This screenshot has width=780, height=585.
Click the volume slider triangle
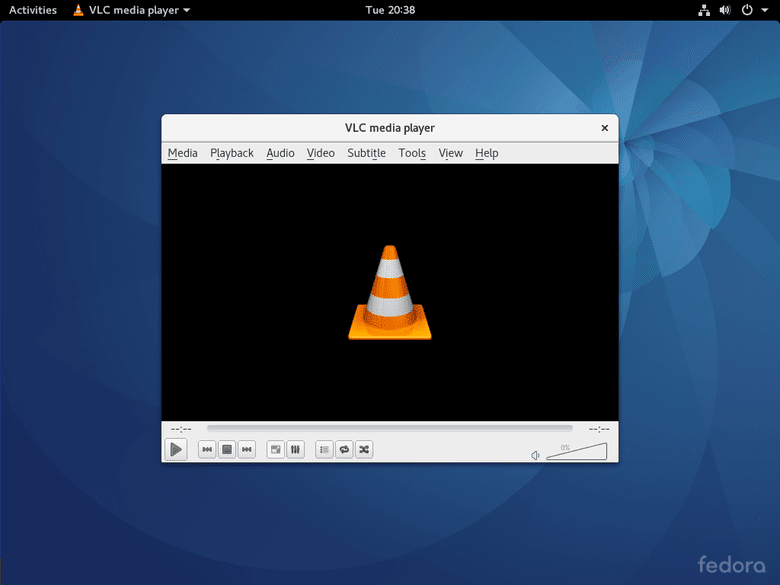tap(577, 452)
